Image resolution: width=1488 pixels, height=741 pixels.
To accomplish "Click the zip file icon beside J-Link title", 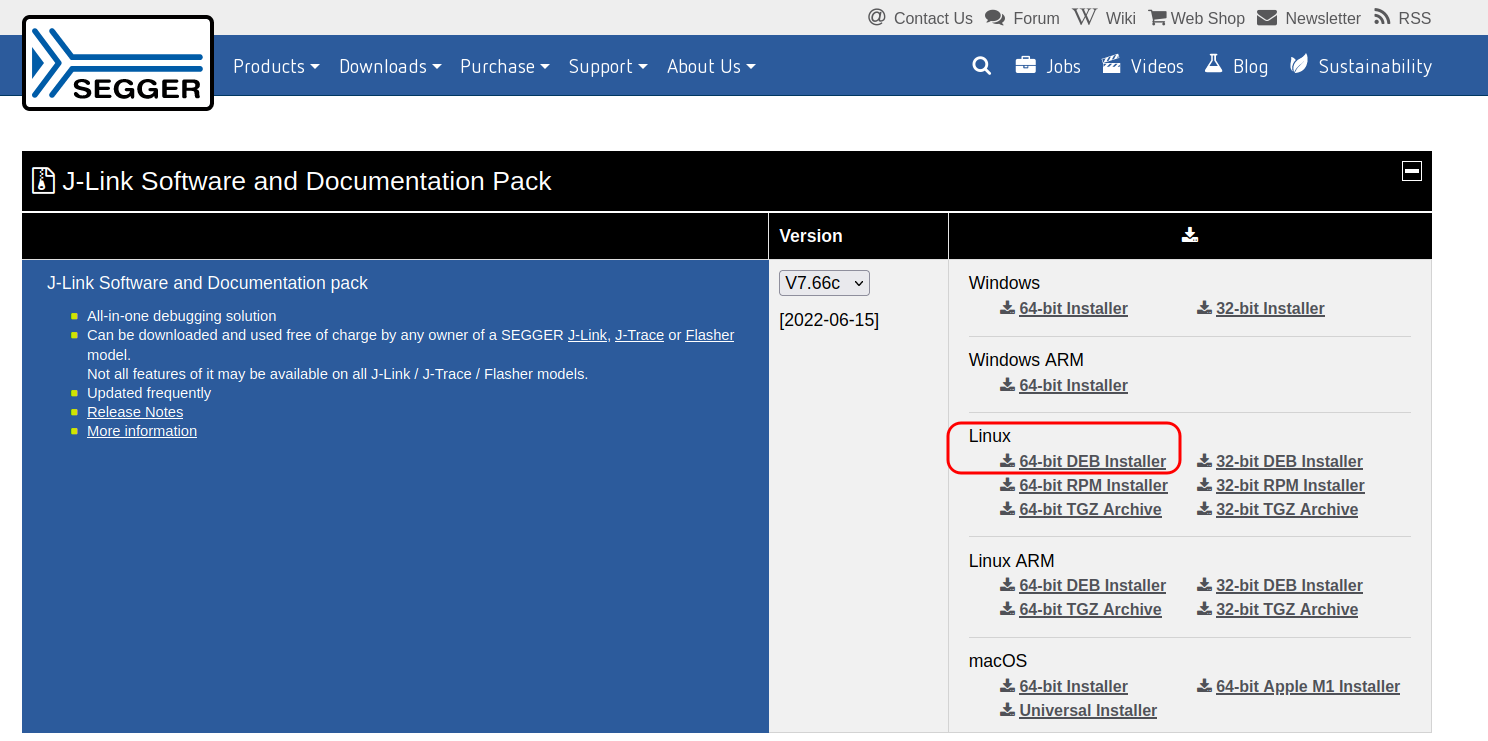I will click(43, 180).
